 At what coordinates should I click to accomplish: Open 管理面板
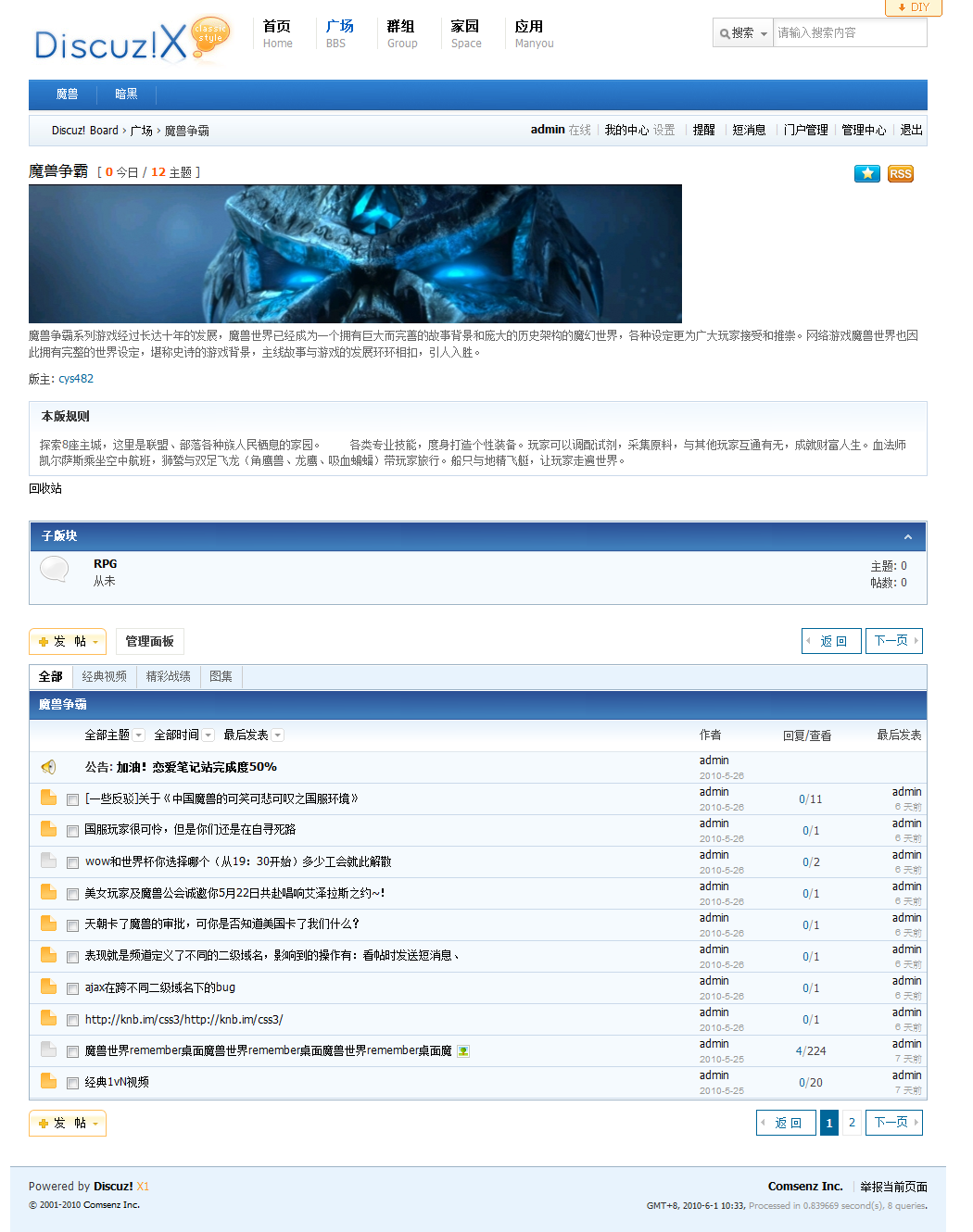(149, 641)
